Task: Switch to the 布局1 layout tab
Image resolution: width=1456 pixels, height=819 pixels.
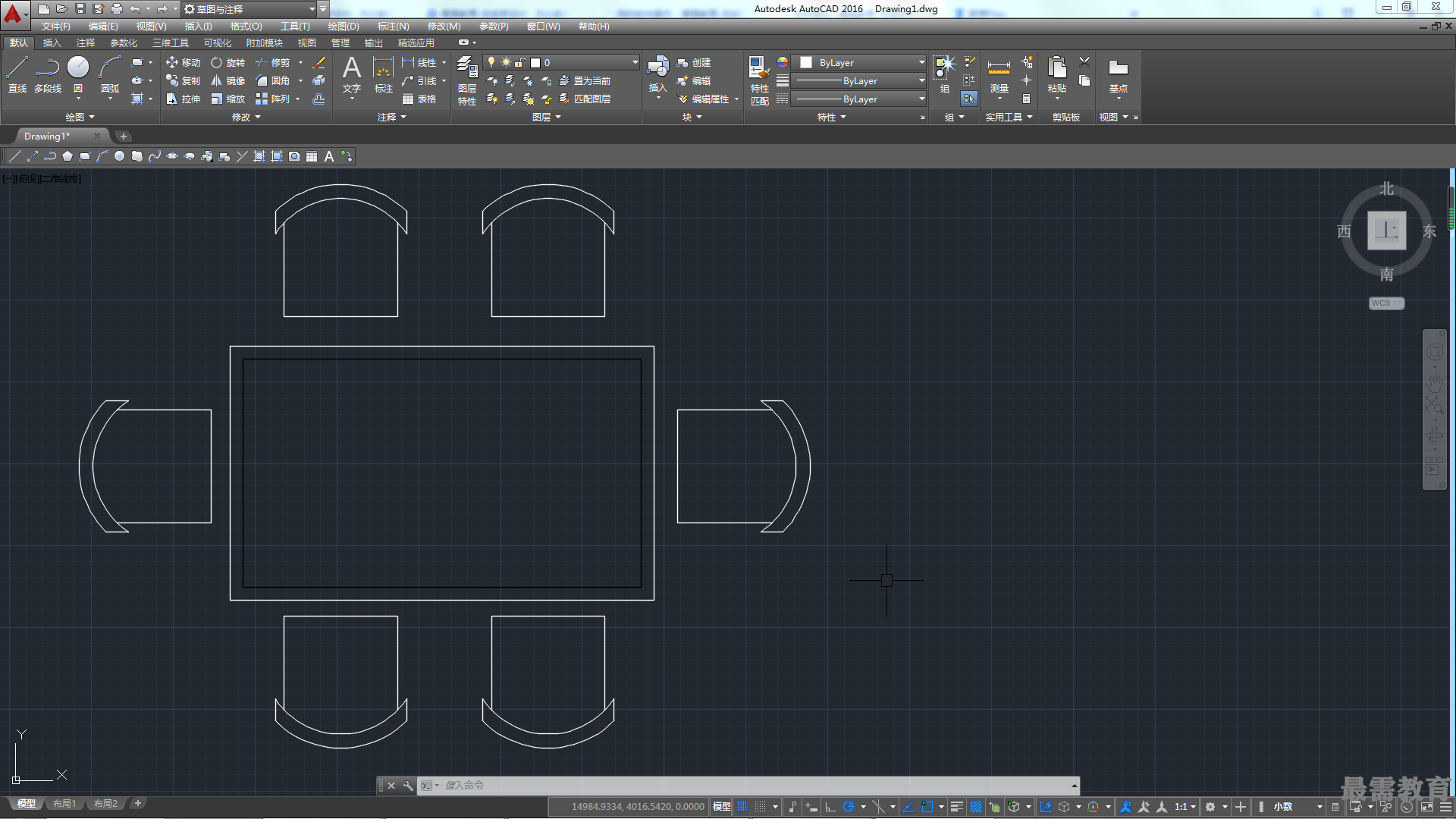Action: 64,803
